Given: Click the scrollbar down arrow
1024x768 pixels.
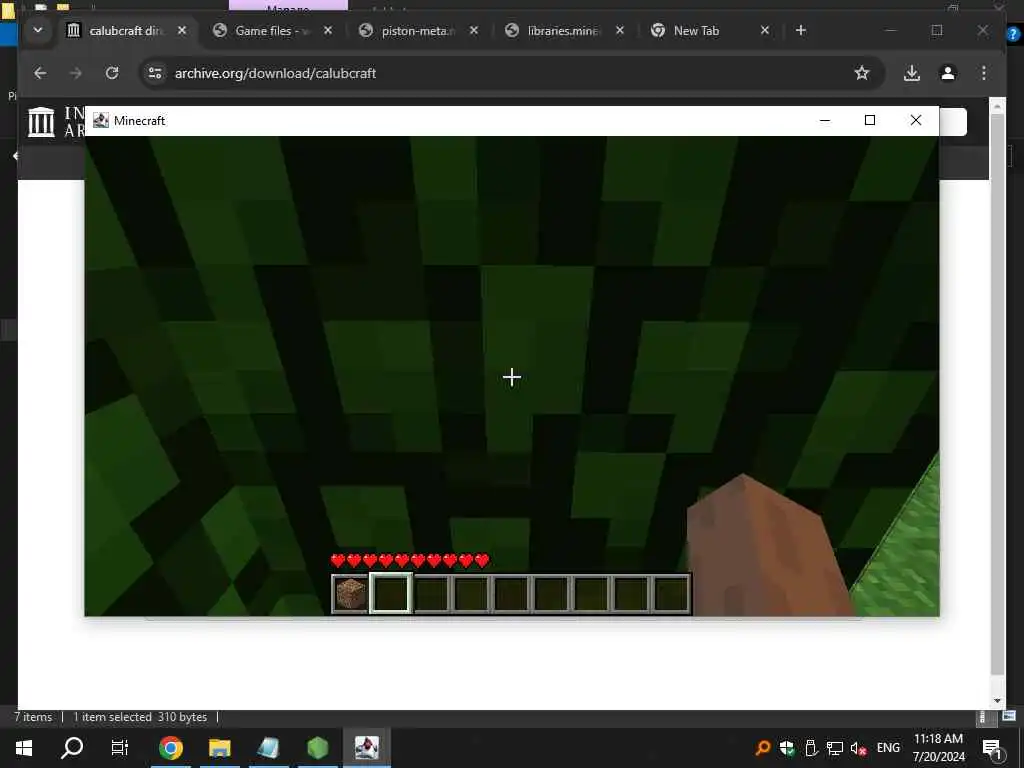Looking at the screenshot, I should (997, 700).
